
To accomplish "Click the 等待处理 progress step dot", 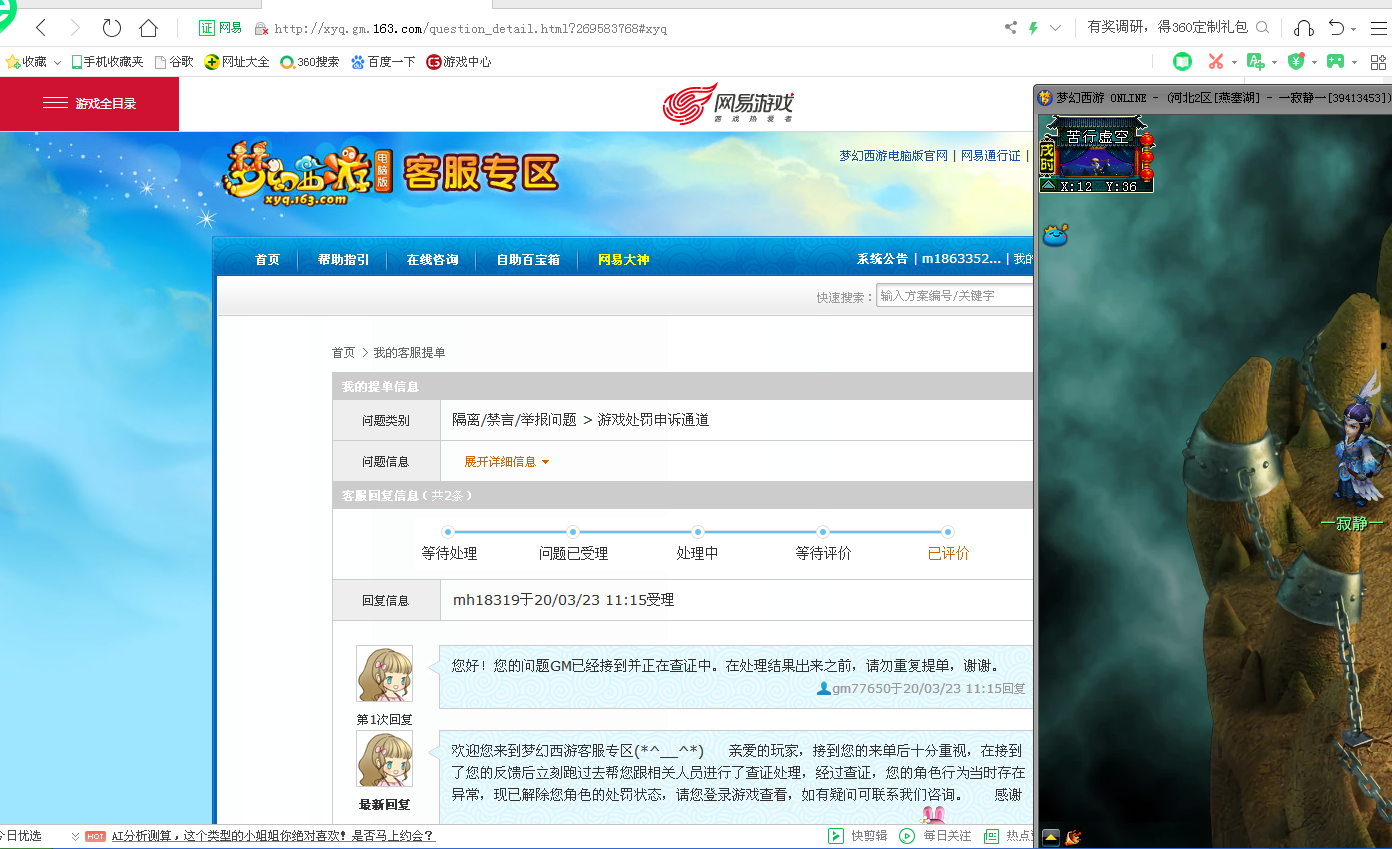I will point(448,532).
